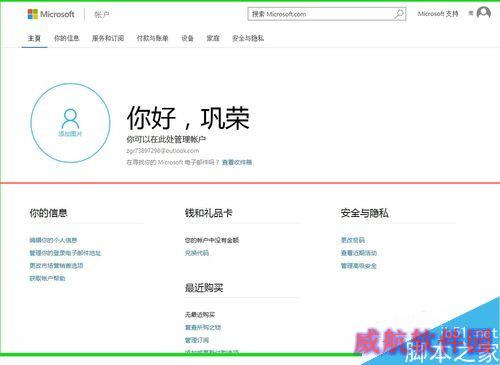This screenshot has width=500, height=365.
Task: Go to the 付款与账单 tab
Action: point(152,38)
